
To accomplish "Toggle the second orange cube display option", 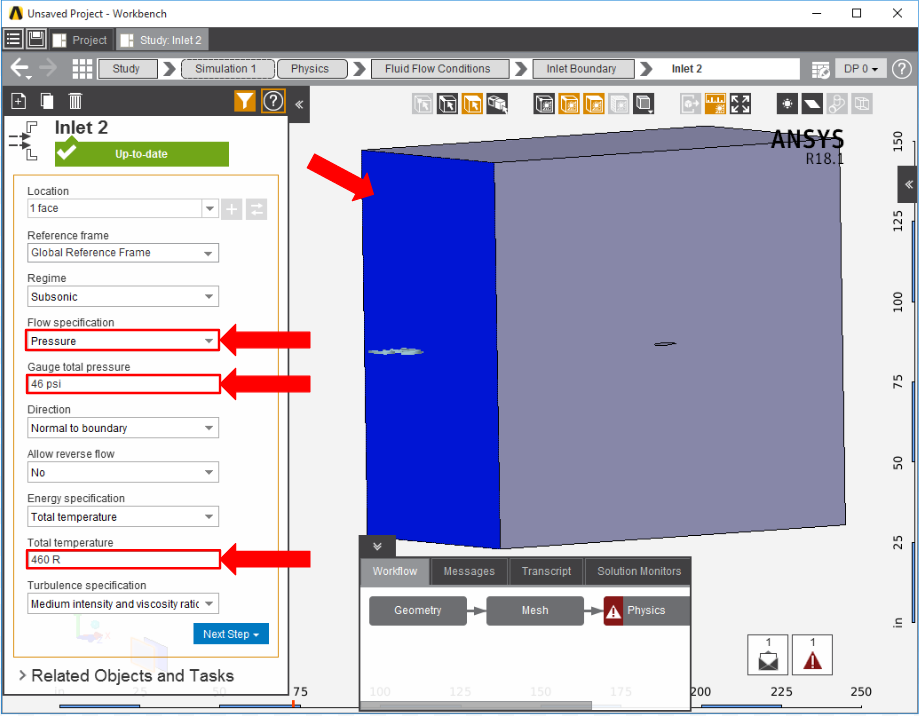I will pyautogui.click(x=594, y=104).
